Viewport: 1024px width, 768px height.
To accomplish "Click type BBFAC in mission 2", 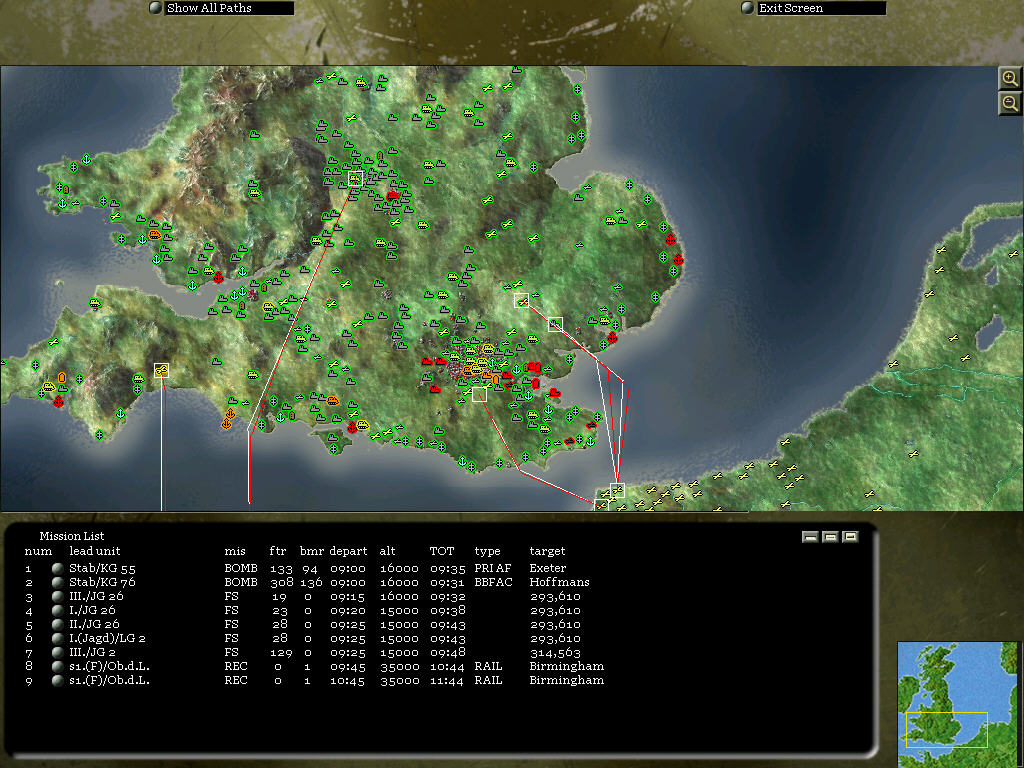I will pyautogui.click(x=493, y=582).
